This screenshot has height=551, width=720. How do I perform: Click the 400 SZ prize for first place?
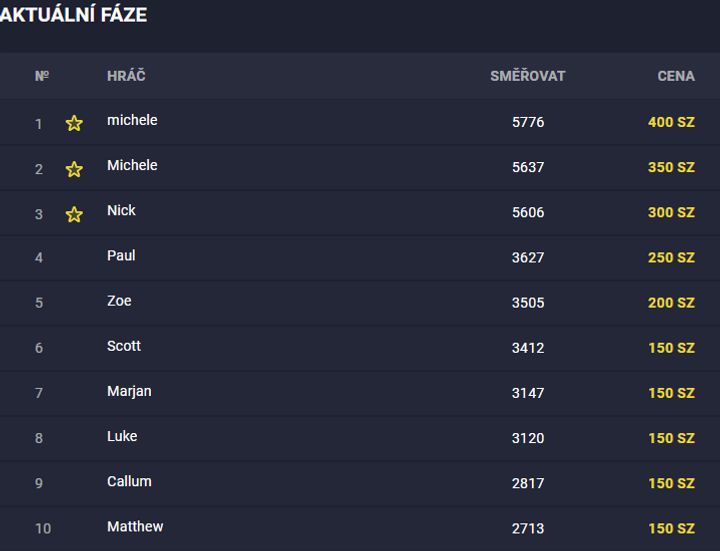coord(671,122)
